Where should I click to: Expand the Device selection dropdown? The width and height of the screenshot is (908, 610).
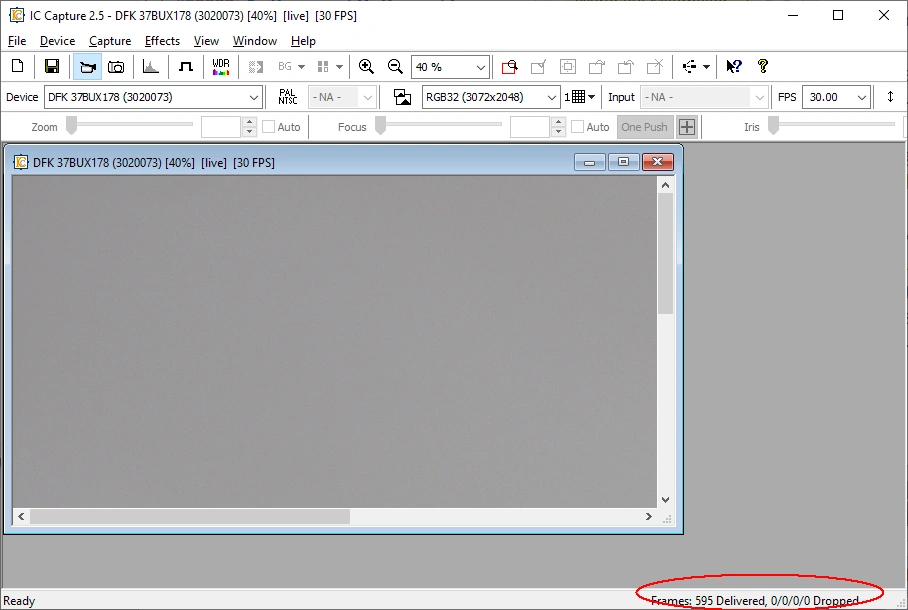point(254,97)
